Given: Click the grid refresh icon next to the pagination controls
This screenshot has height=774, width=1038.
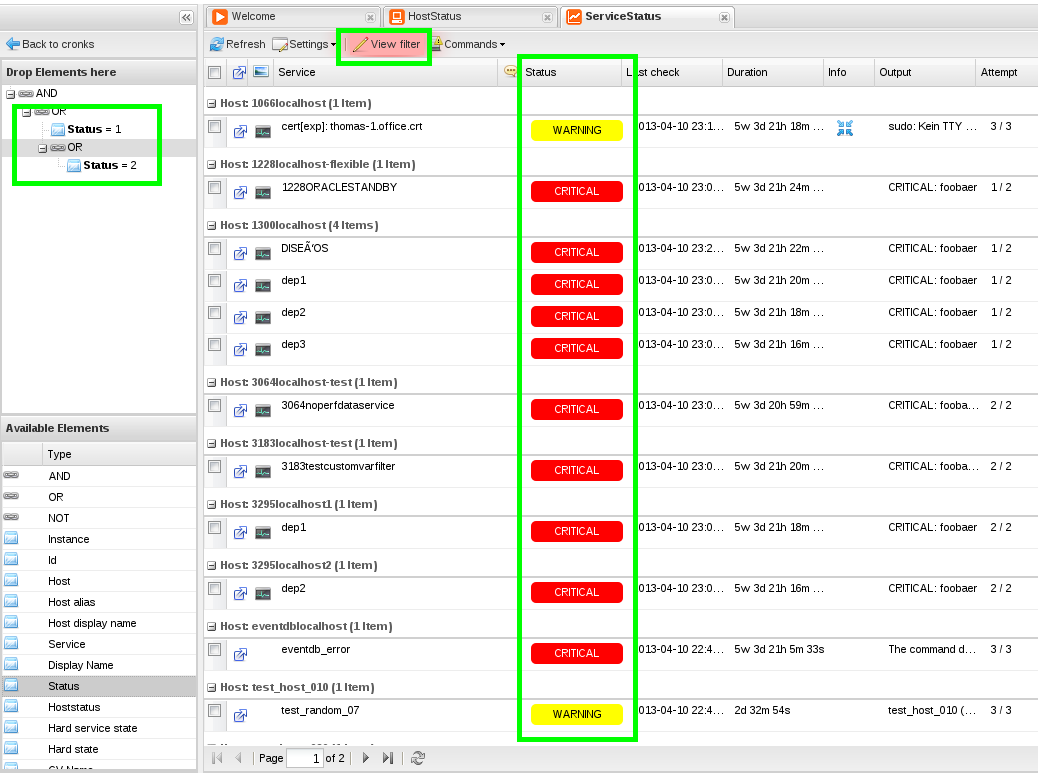Looking at the screenshot, I should click(x=418, y=758).
